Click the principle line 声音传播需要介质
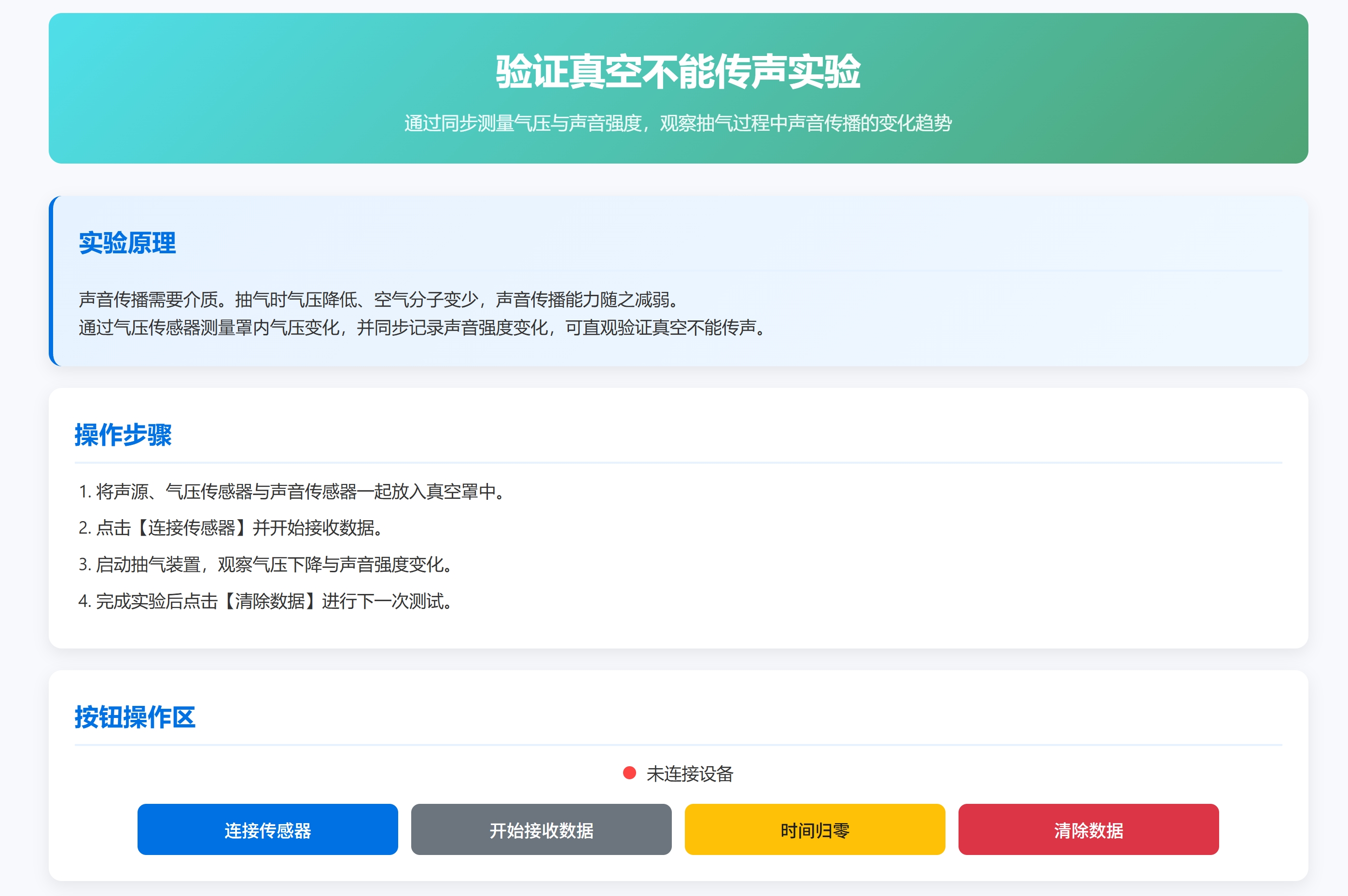This screenshot has width=1348, height=896. click(378, 300)
